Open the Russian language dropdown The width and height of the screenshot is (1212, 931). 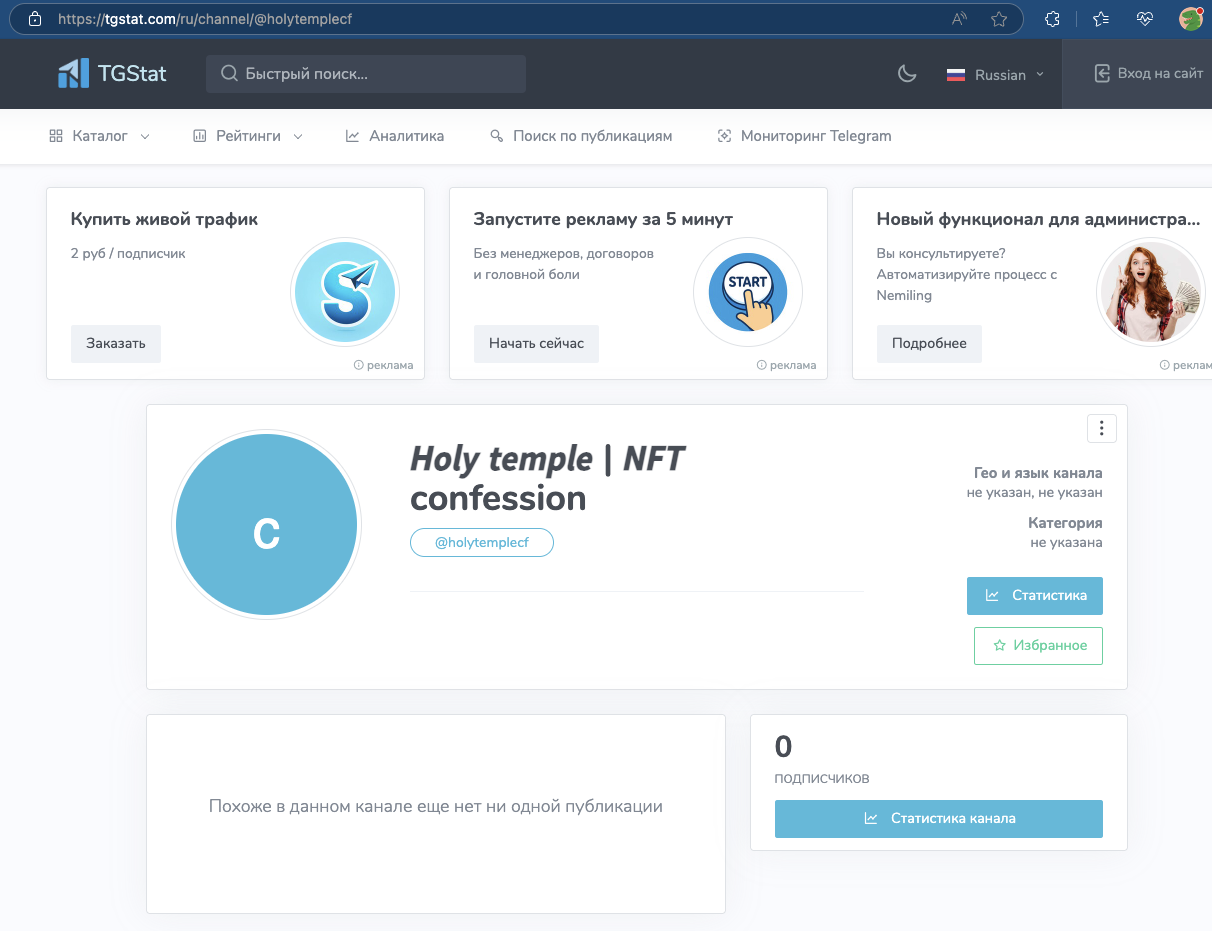(x=996, y=75)
